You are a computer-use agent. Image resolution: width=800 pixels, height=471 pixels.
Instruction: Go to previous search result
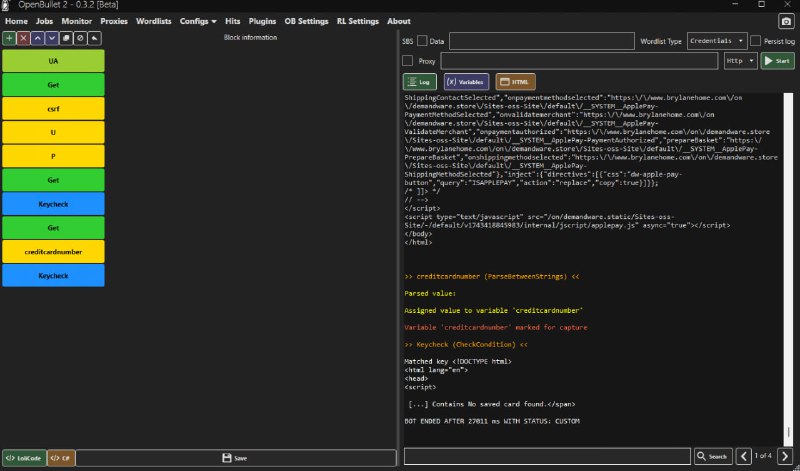pyautogui.click(x=743, y=456)
